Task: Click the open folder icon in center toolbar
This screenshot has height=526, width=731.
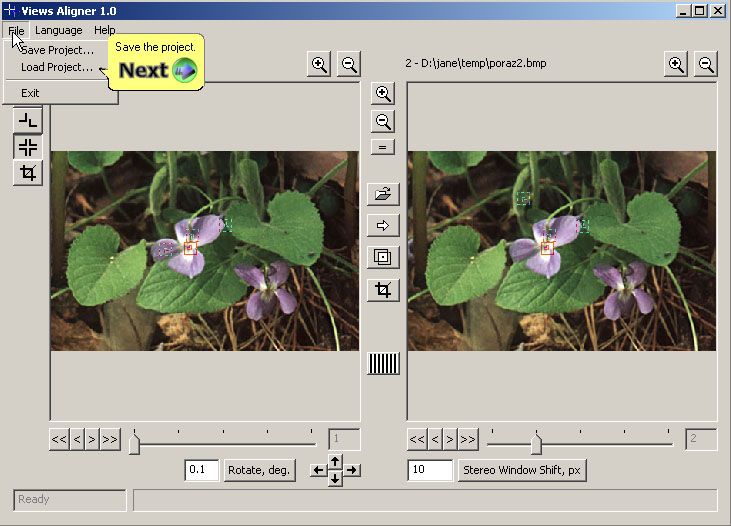Action: click(x=382, y=193)
